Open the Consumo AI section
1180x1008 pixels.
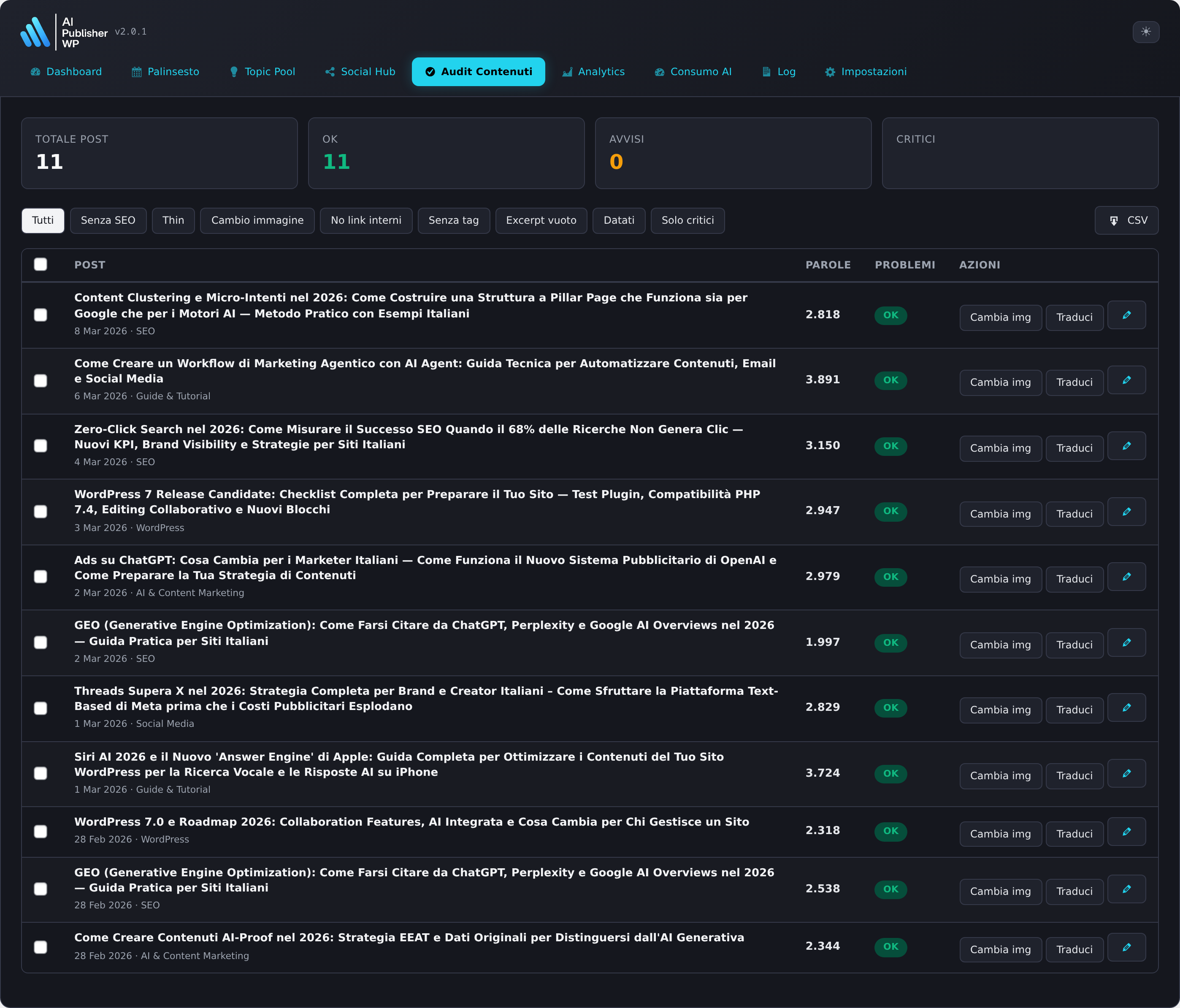pos(693,72)
